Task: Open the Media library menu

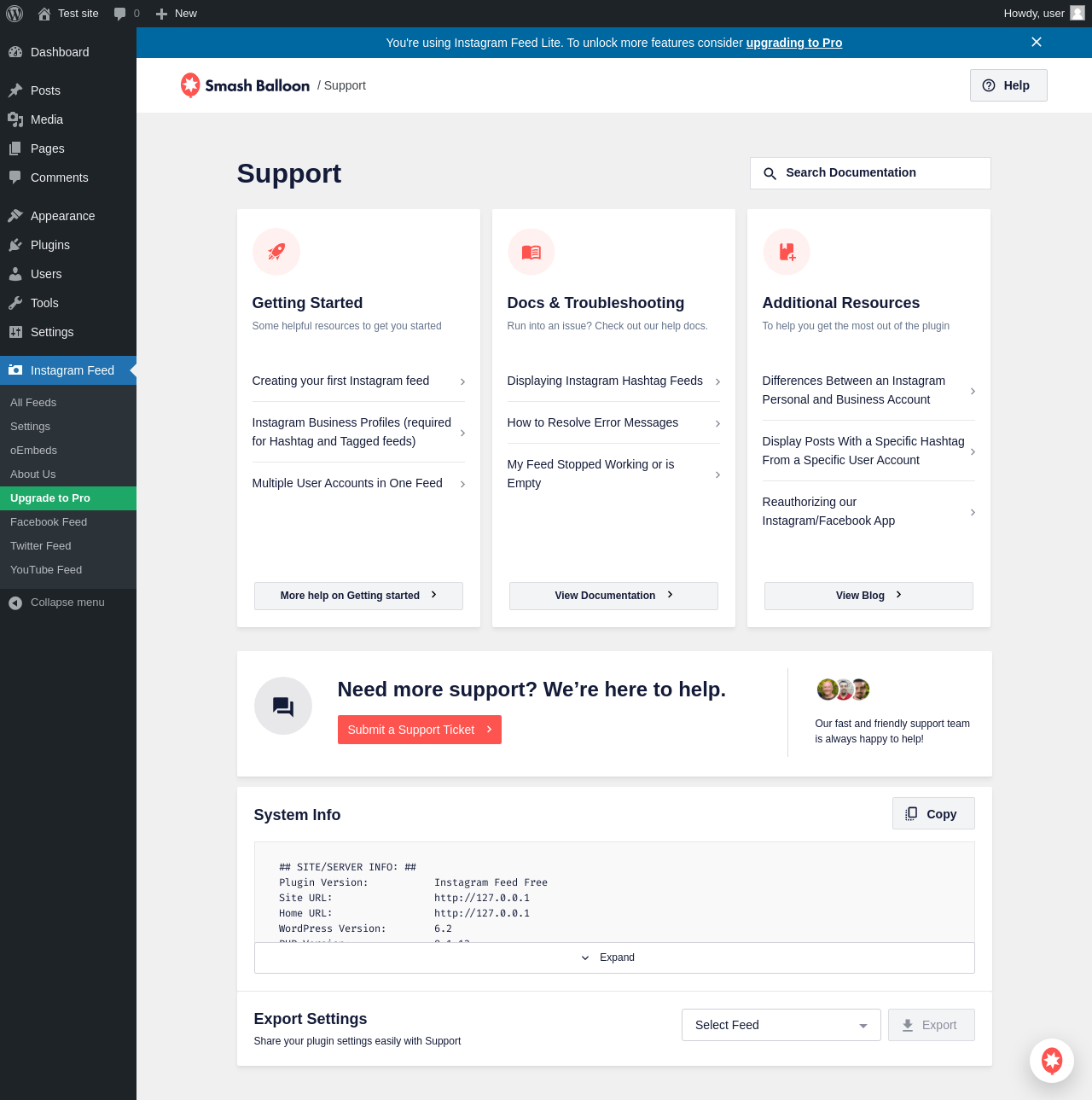Action: (68, 119)
